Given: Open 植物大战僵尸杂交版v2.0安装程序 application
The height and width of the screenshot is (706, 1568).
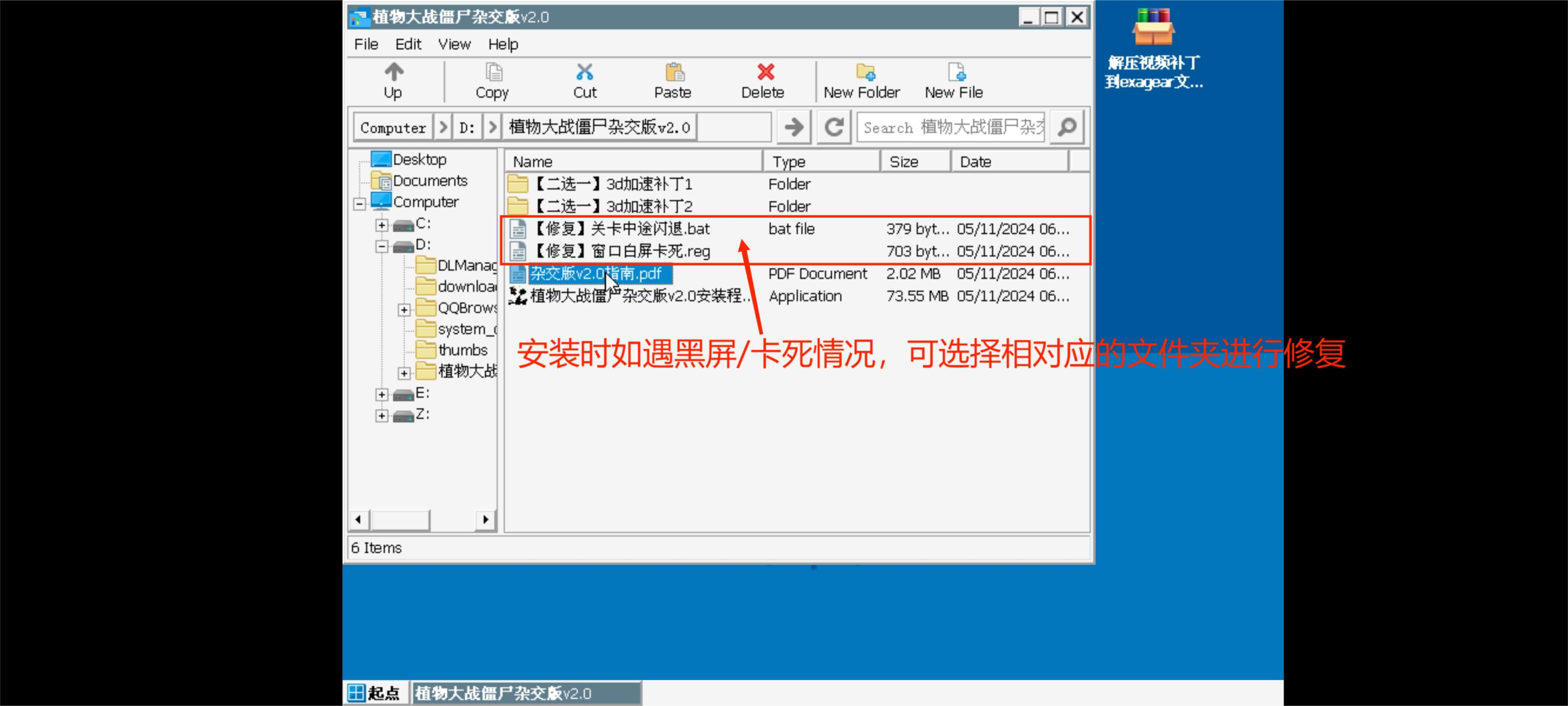Looking at the screenshot, I should click(635, 296).
